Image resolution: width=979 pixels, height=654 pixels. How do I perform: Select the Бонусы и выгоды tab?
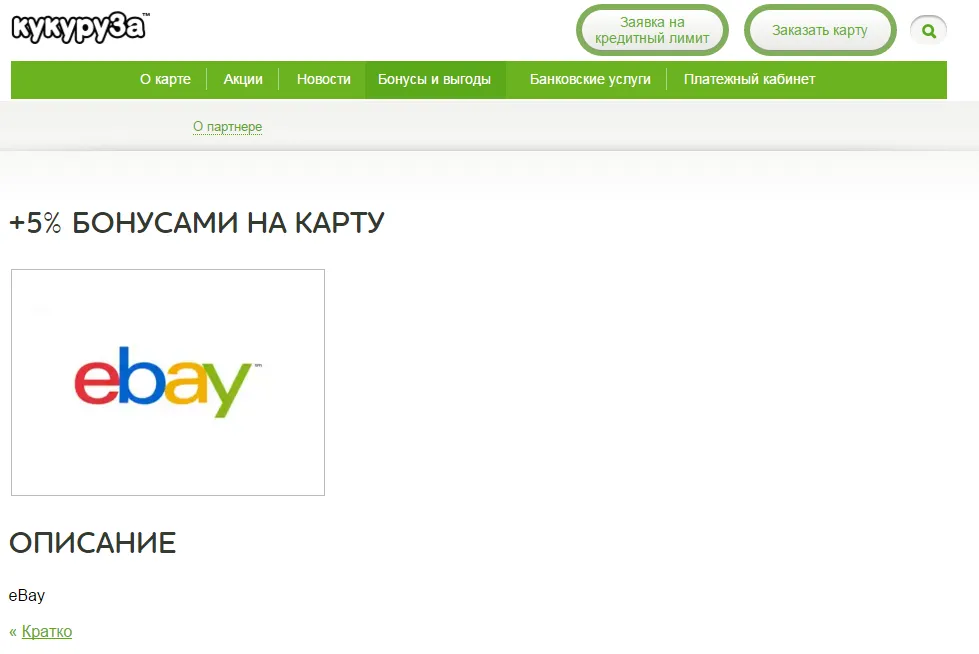coord(435,79)
